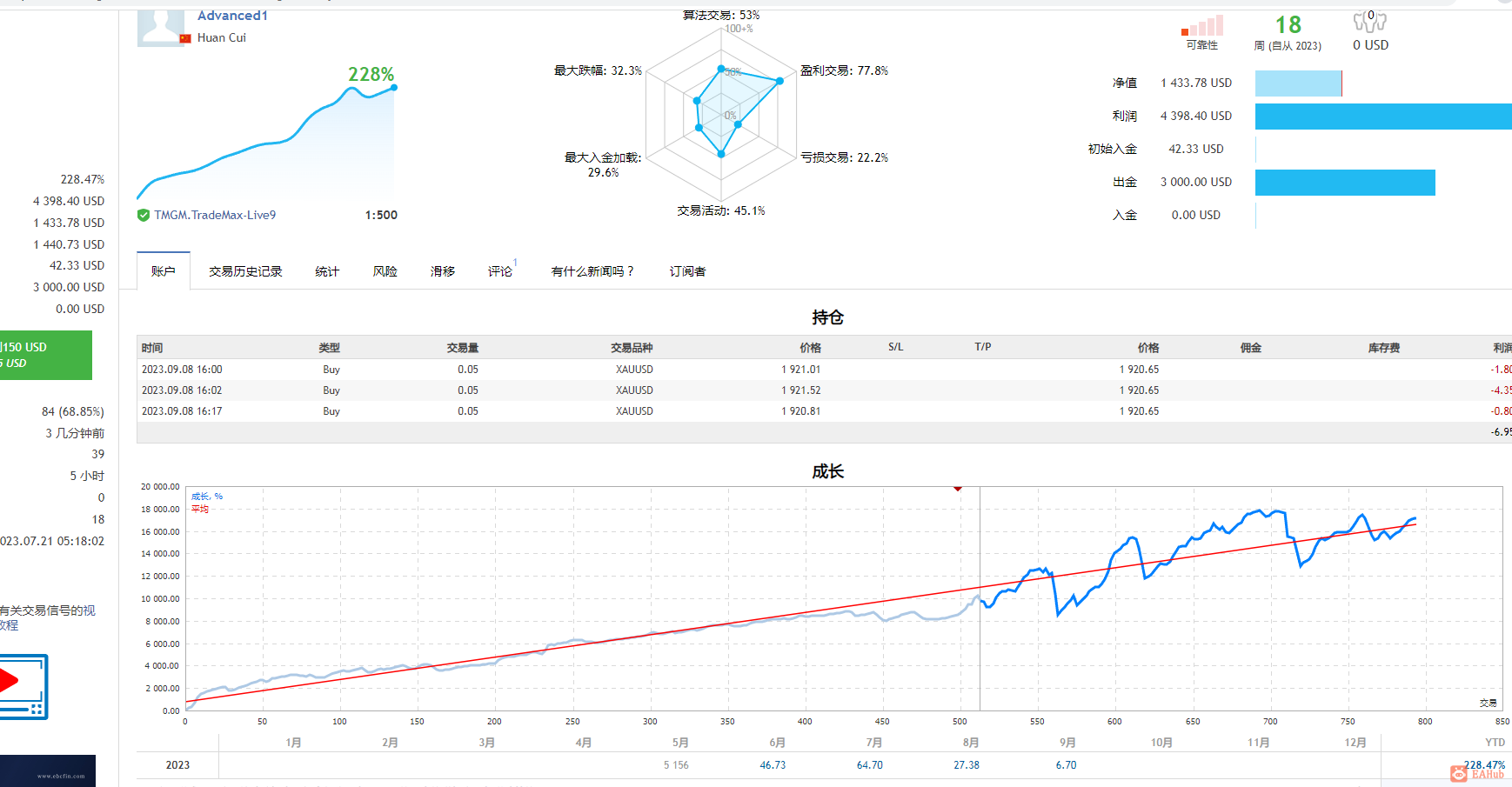The height and width of the screenshot is (787, 1512).
Task: Click the 利润 blue bar
Action: 1383,117
